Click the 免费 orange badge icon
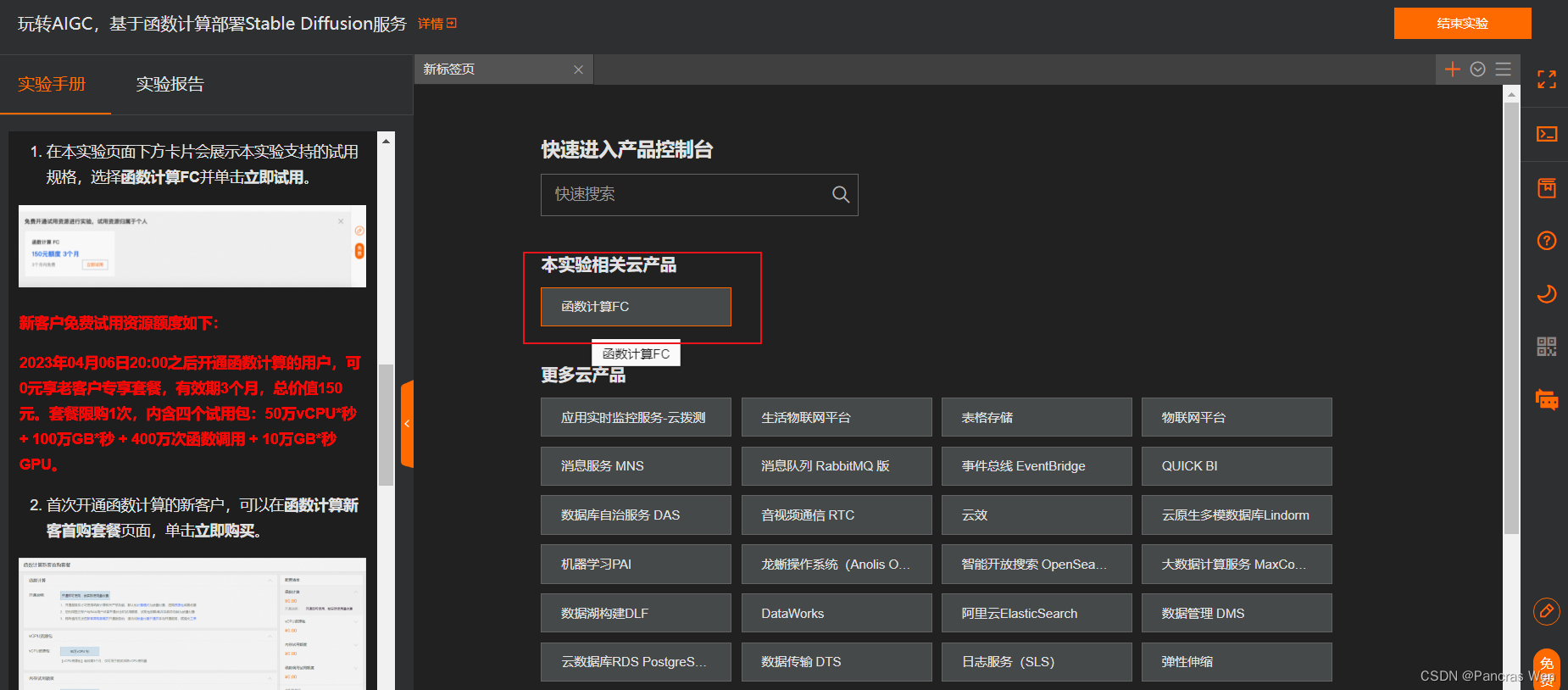Screen dimensions: 1568x690 coord(1547,670)
